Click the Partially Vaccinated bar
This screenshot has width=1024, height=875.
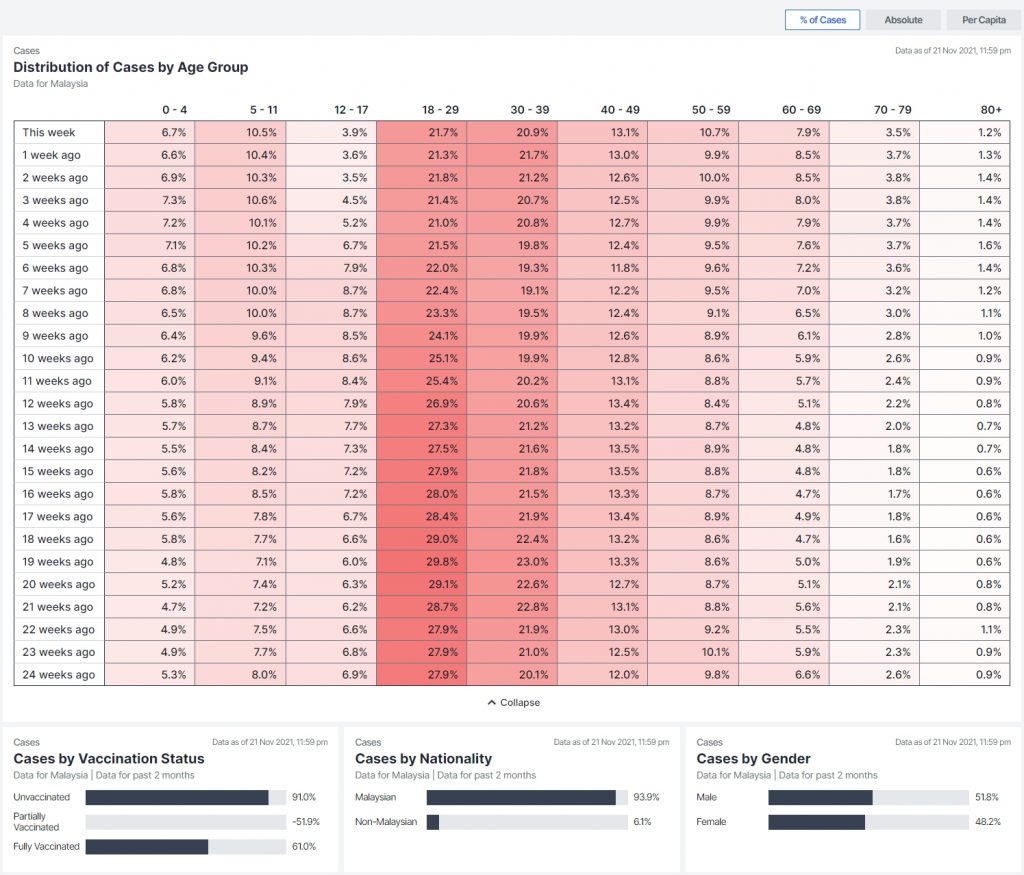tap(185, 822)
